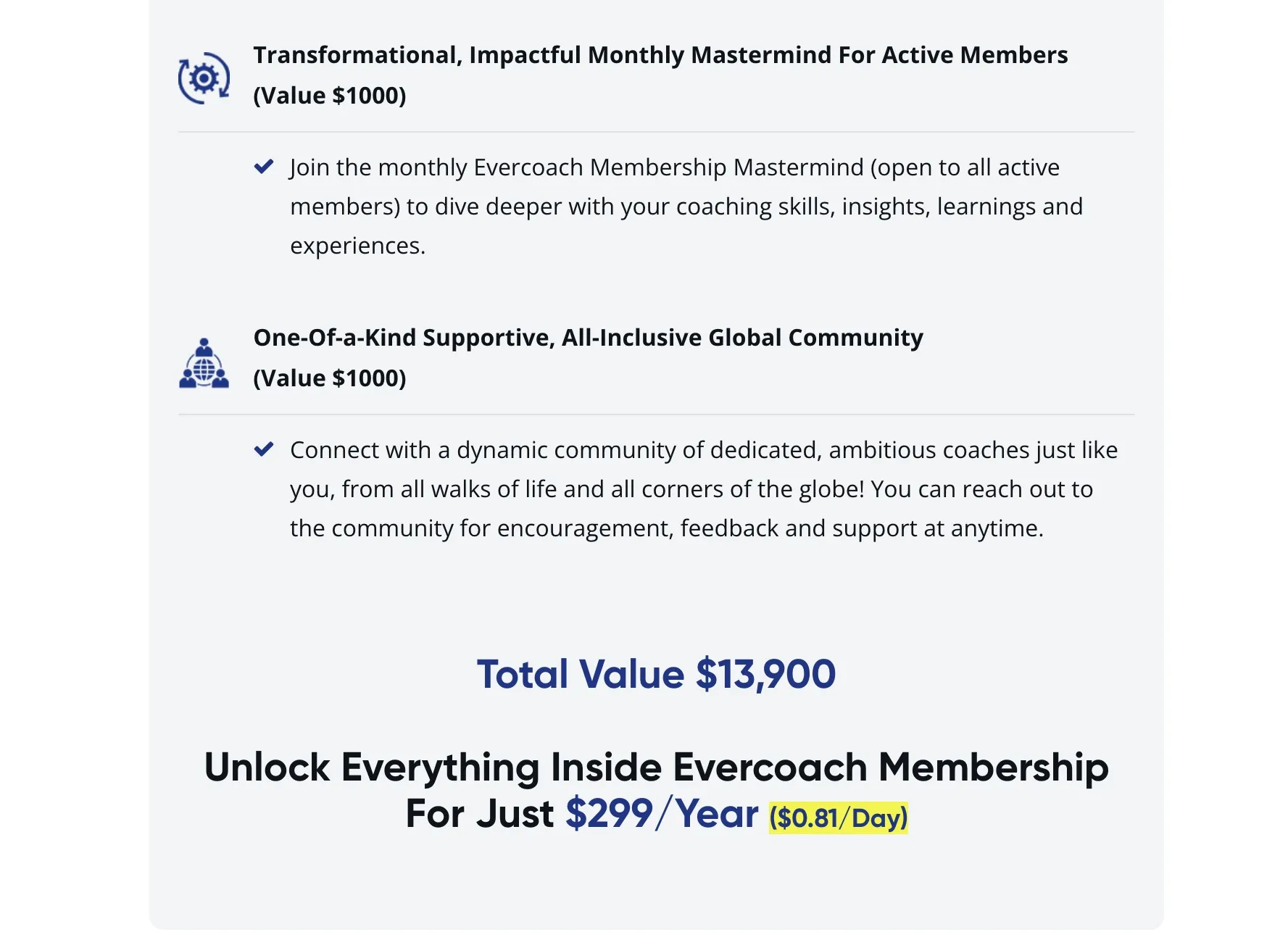Click the gear cycle Mastermind icon
This screenshot has width=1288, height=940.
point(204,78)
